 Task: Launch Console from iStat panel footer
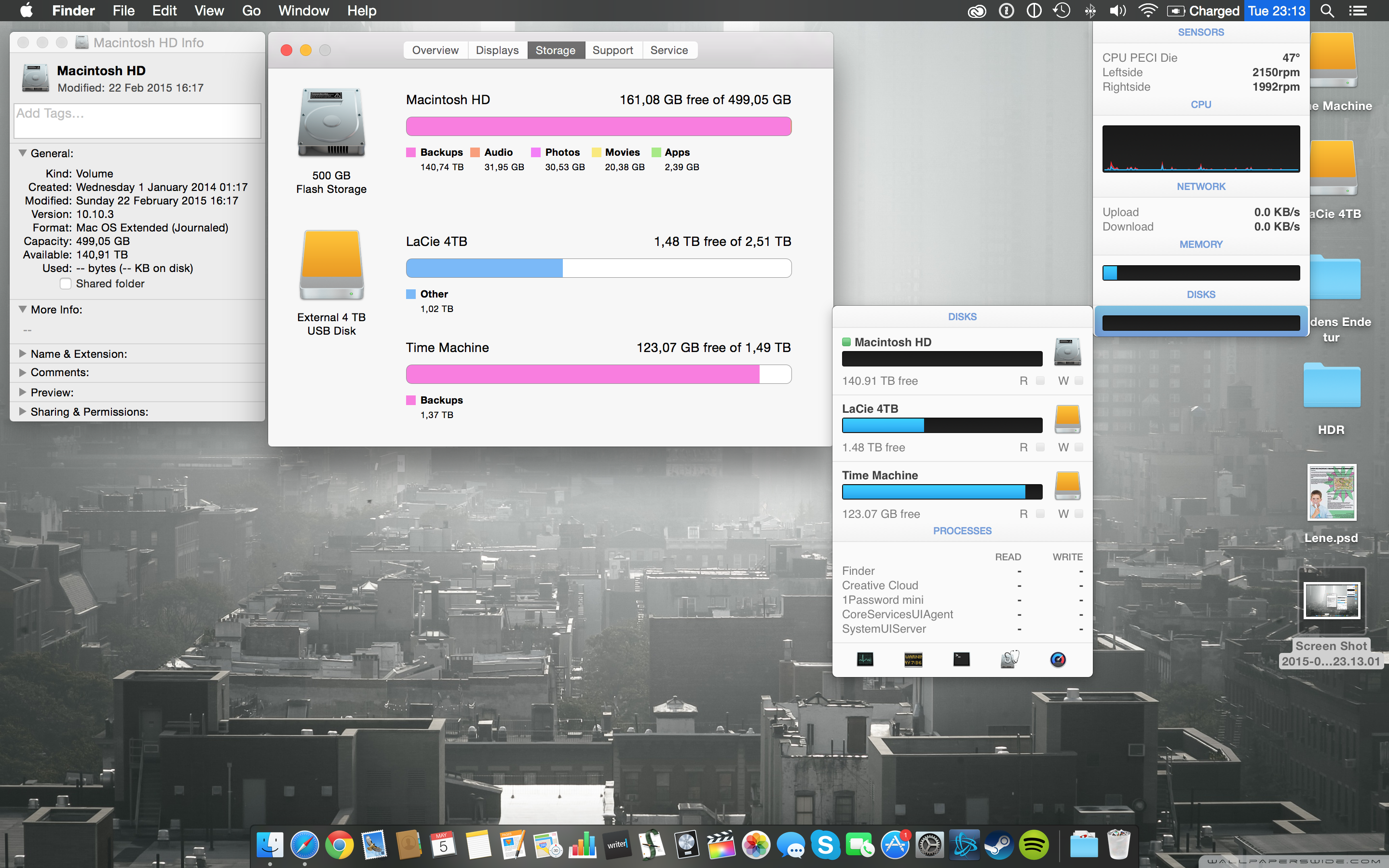click(913, 660)
